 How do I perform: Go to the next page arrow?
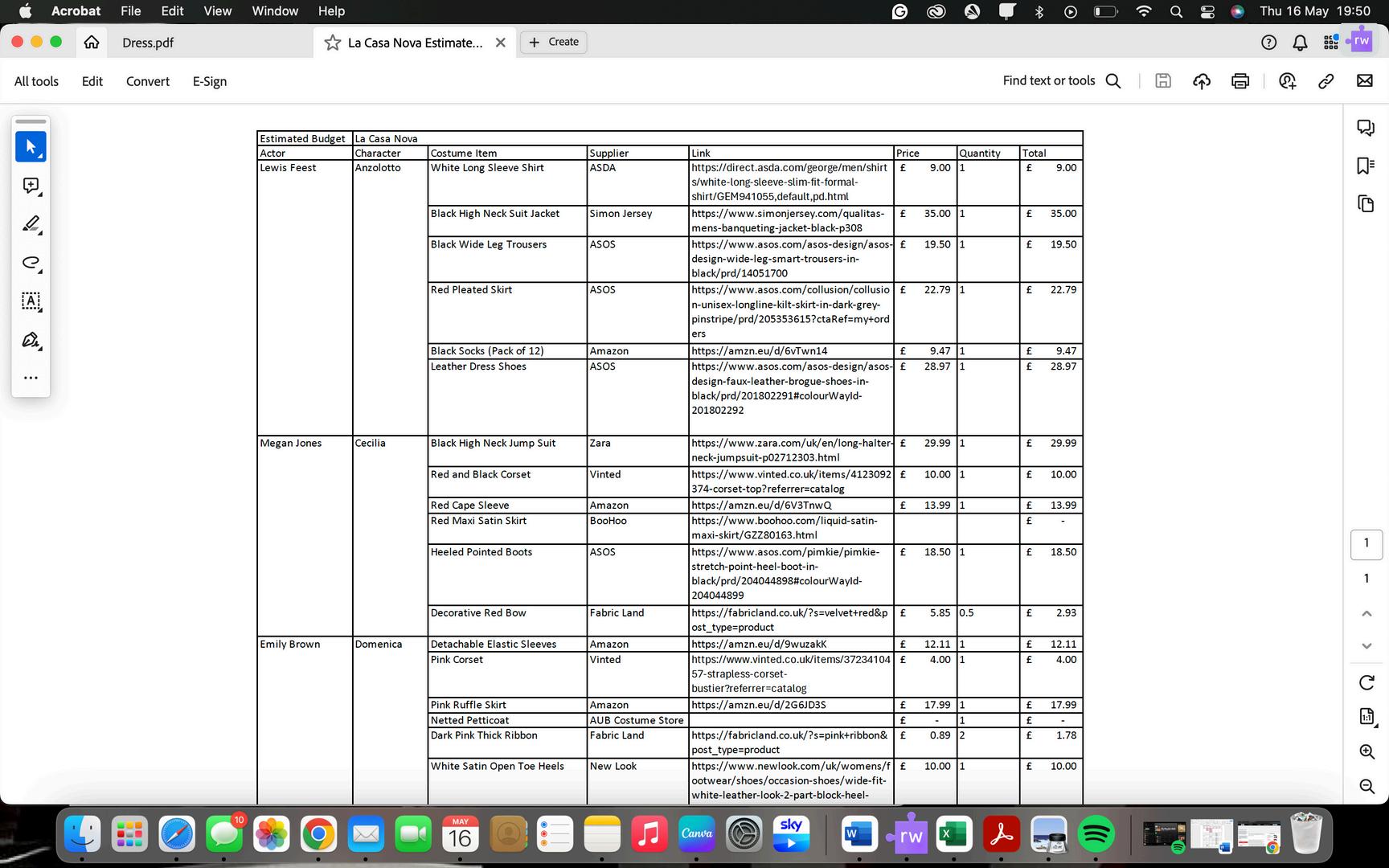(1366, 645)
